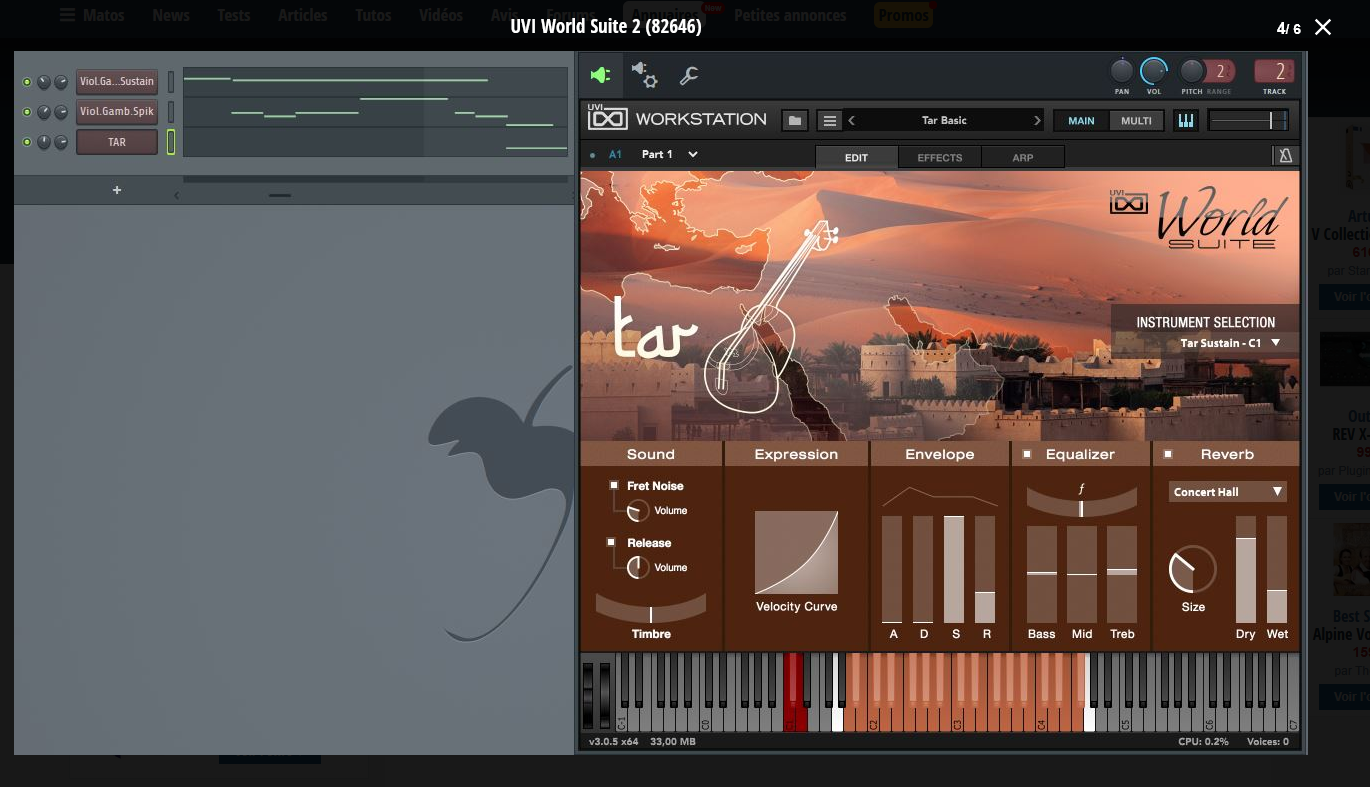The height and width of the screenshot is (787, 1370).
Task: Click the Timbre slider
Action: 651,608
